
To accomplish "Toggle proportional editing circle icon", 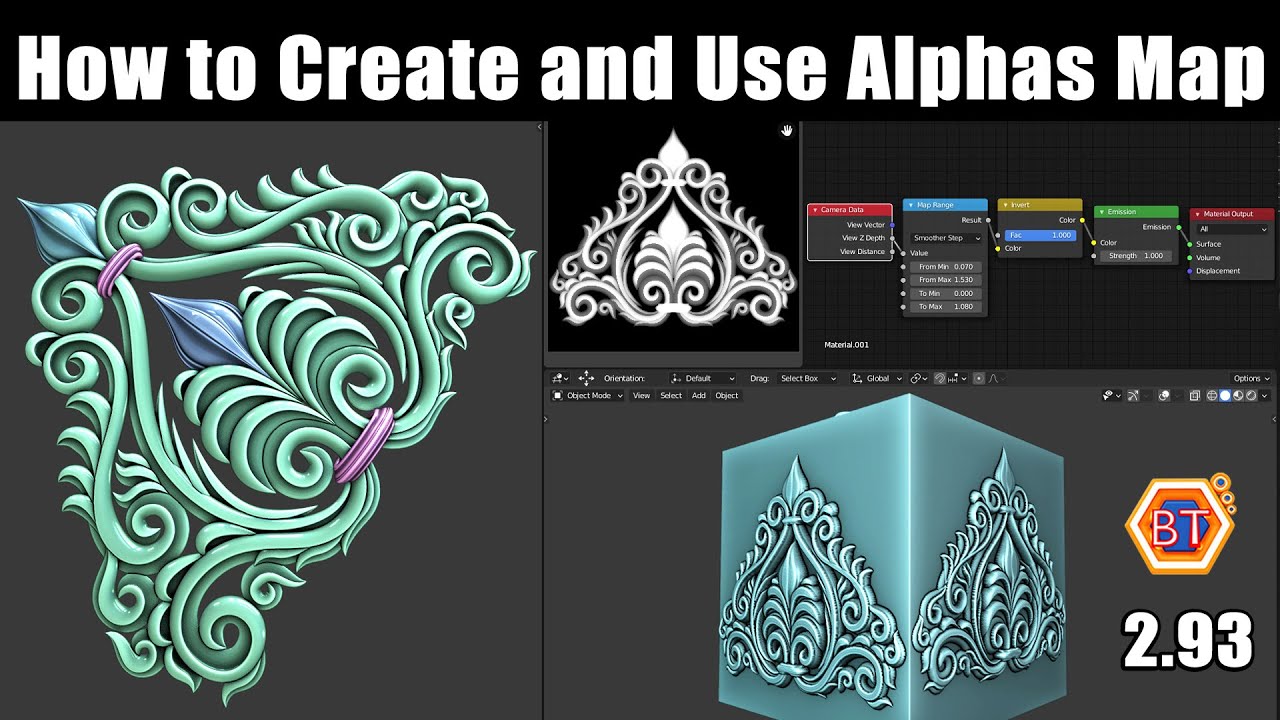I will click(x=978, y=378).
